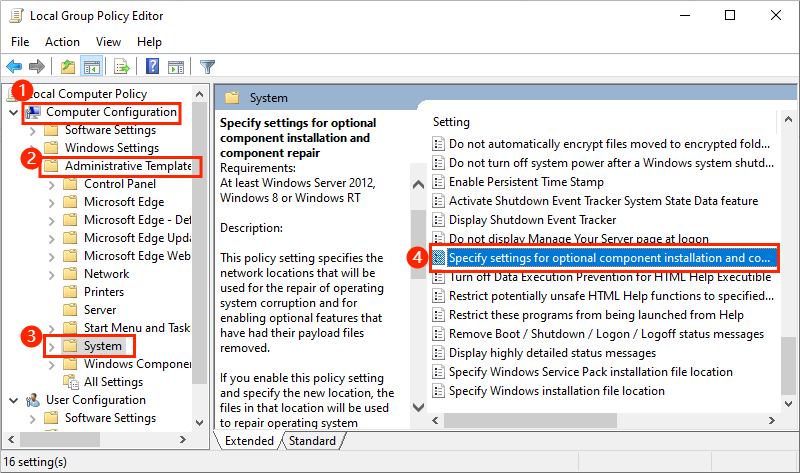Click the Setting column header
Image resolution: width=800 pixels, height=473 pixels.
coord(451,122)
